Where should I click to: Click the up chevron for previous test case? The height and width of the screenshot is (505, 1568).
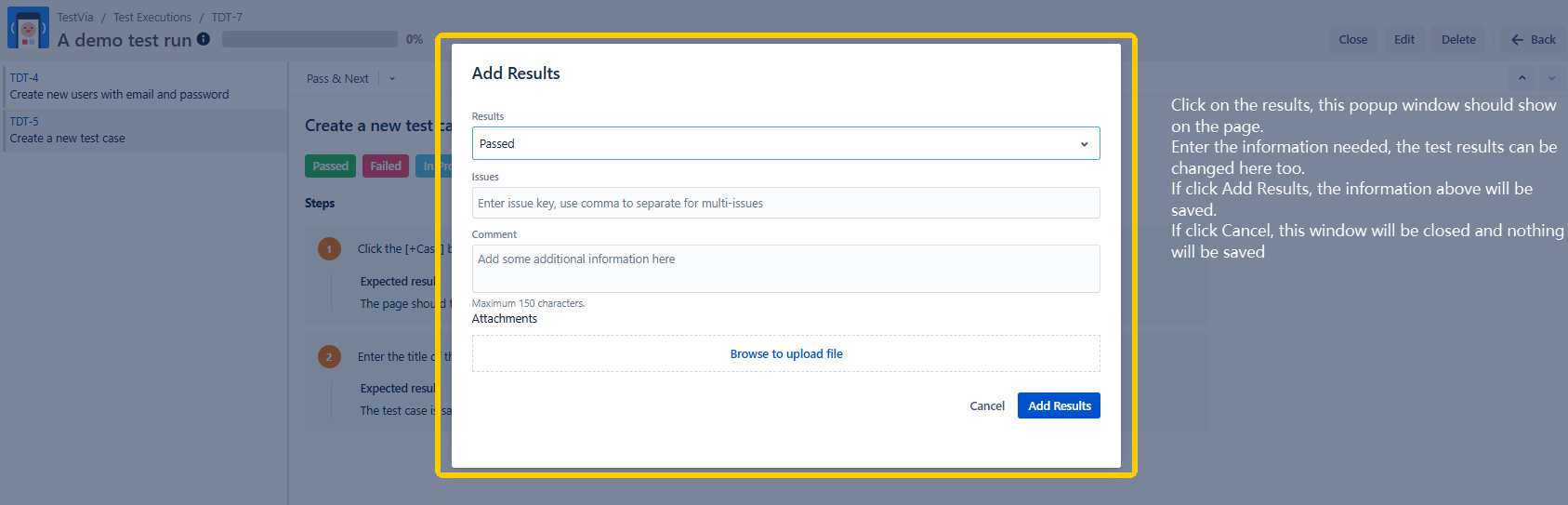coord(1522,78)
